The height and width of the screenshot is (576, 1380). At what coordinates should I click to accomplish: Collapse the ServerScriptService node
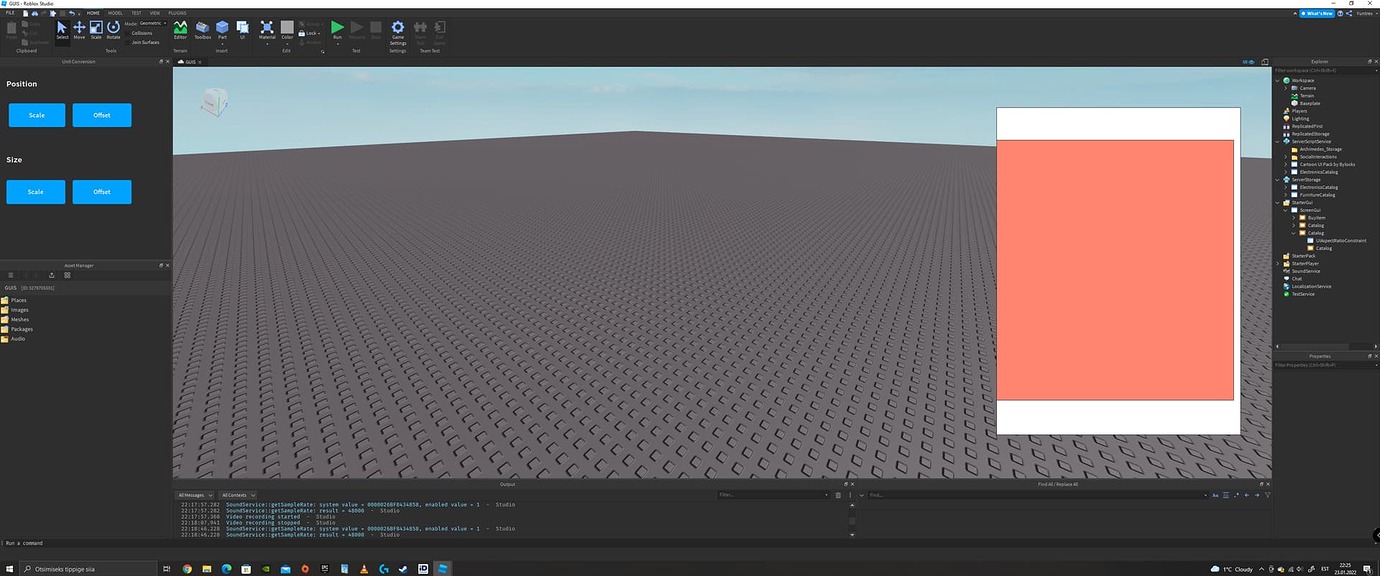(1278, 141)
